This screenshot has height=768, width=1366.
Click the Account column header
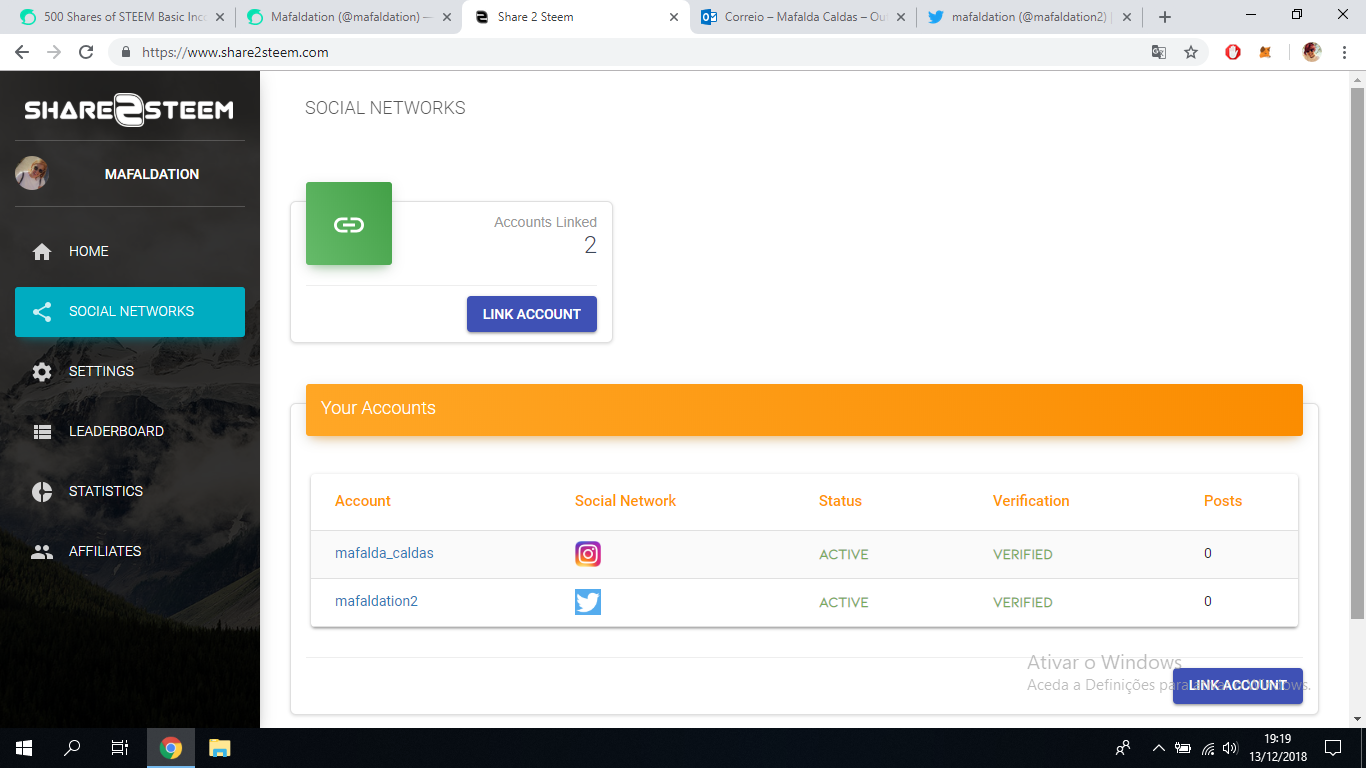(363, 501)
